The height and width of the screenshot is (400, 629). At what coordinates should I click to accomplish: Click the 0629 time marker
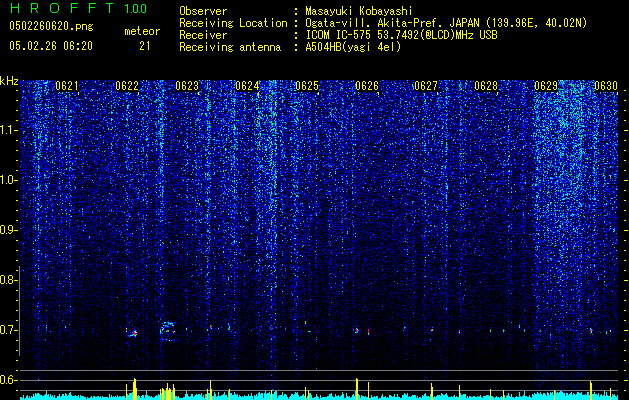pyautogui.click(x=546, y=86)
